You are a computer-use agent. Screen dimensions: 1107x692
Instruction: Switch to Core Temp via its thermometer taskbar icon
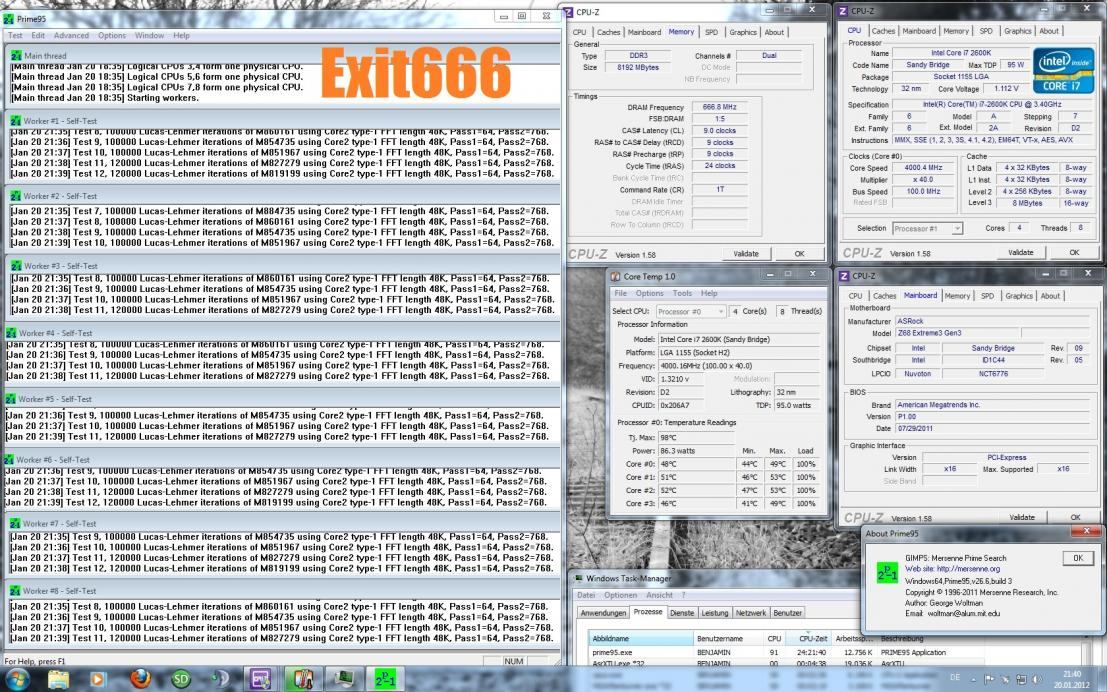[x=303, y=679]
